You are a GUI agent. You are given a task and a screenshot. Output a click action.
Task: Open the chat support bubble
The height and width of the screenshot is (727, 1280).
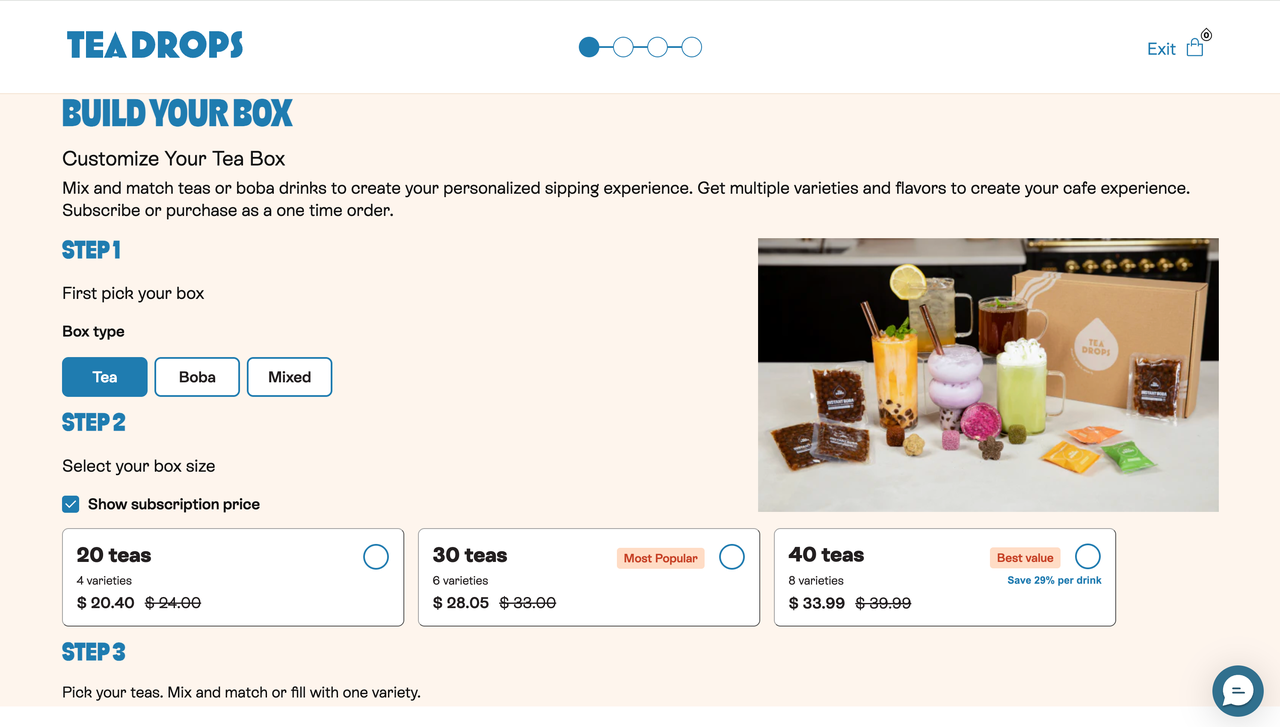(x=1238, y=691)
